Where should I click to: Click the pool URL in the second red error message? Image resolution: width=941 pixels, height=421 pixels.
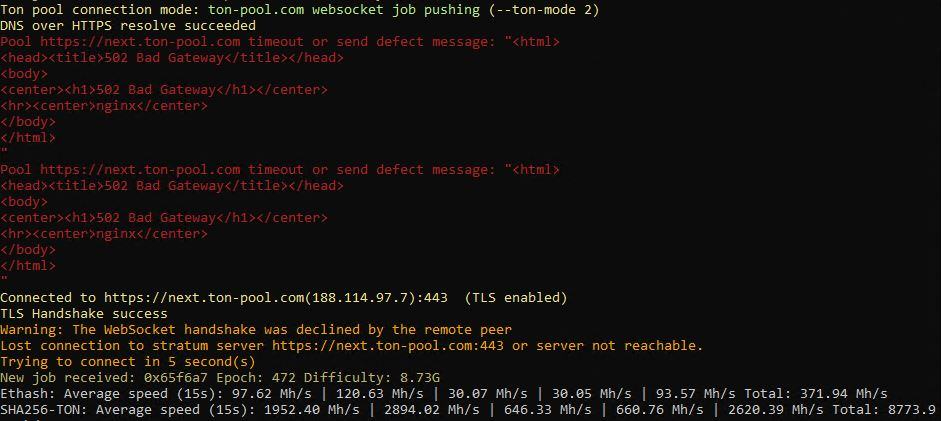click(x=140, y=170)
